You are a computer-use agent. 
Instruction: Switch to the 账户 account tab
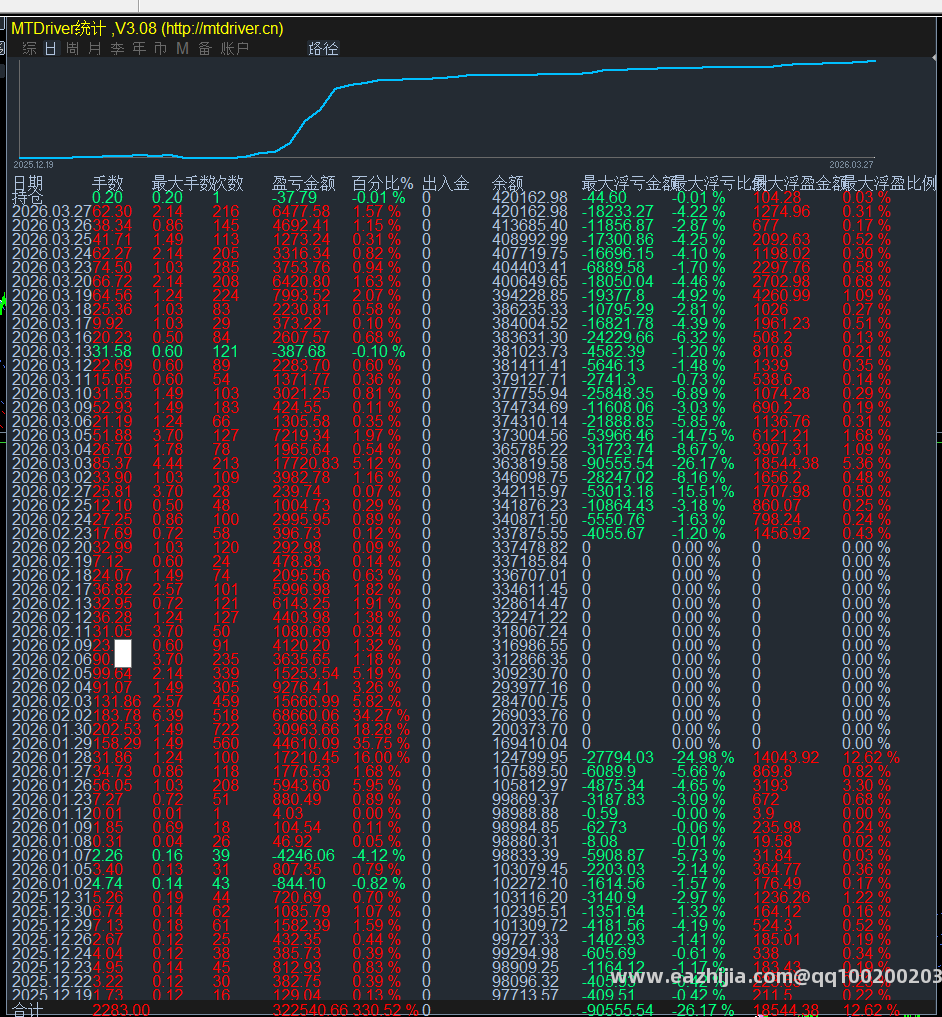click(x=235, y=49)
